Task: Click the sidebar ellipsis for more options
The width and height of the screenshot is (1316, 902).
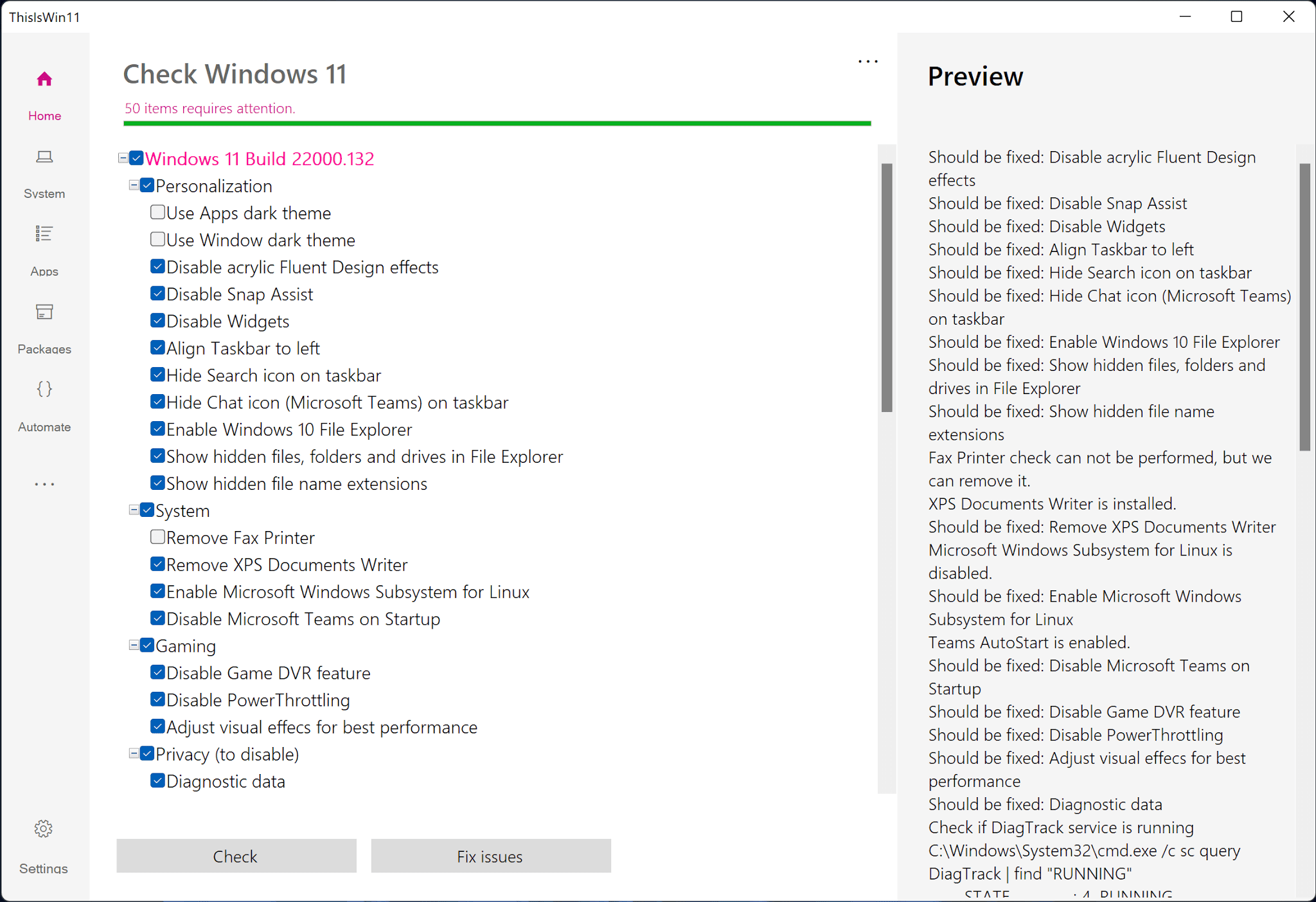Action: click(44, 483)
